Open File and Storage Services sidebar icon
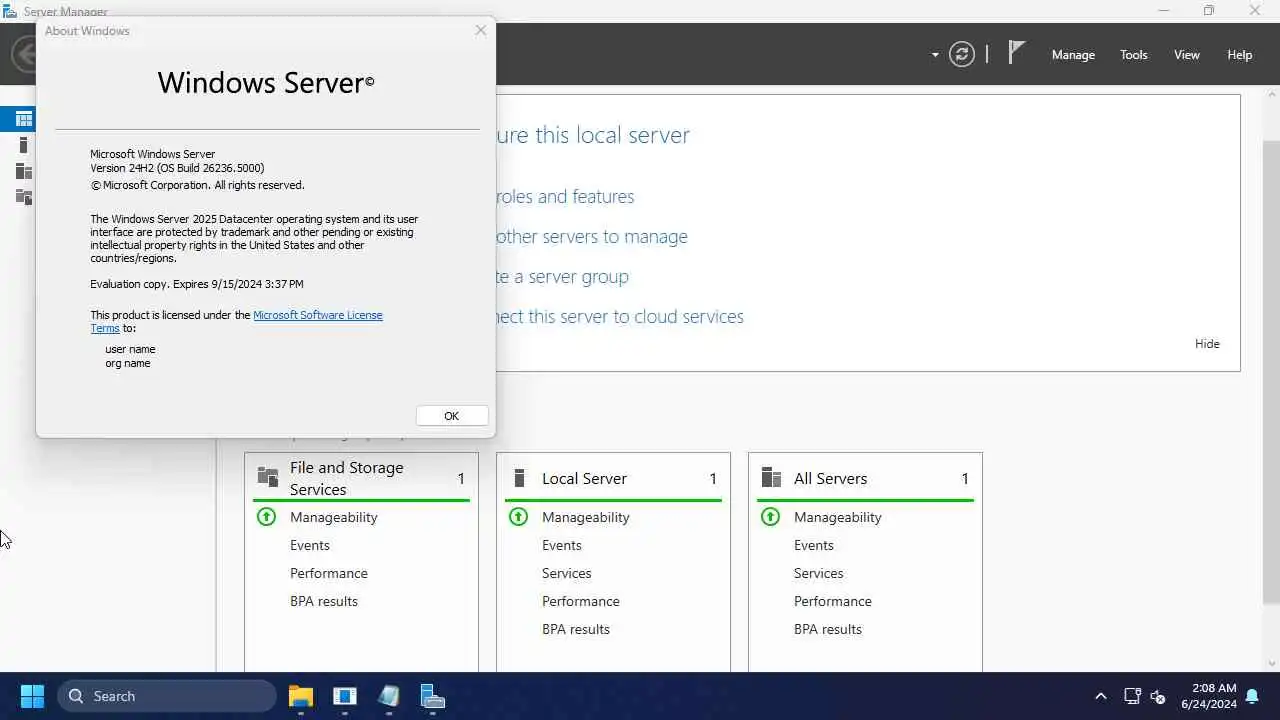 (x=24, y=197)
